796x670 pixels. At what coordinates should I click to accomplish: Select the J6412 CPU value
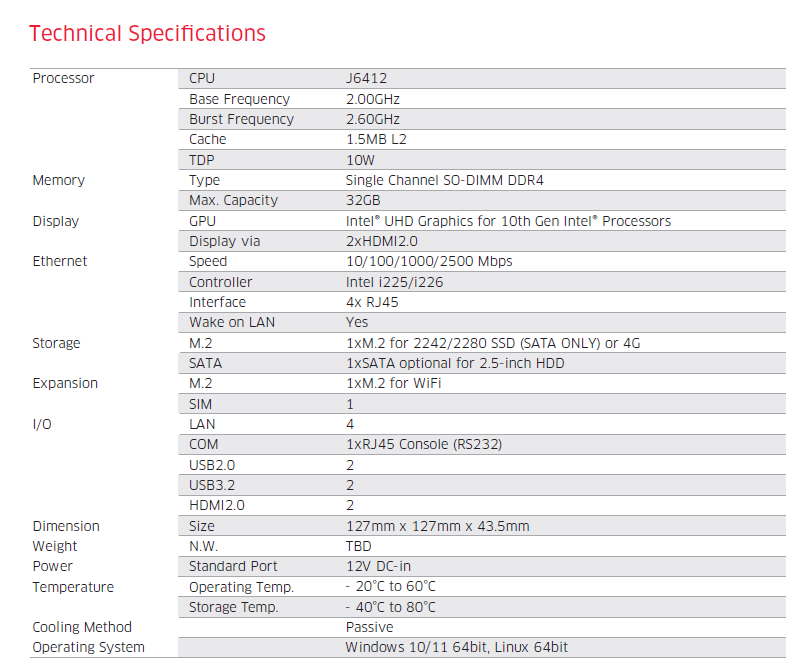coord(364,79)
